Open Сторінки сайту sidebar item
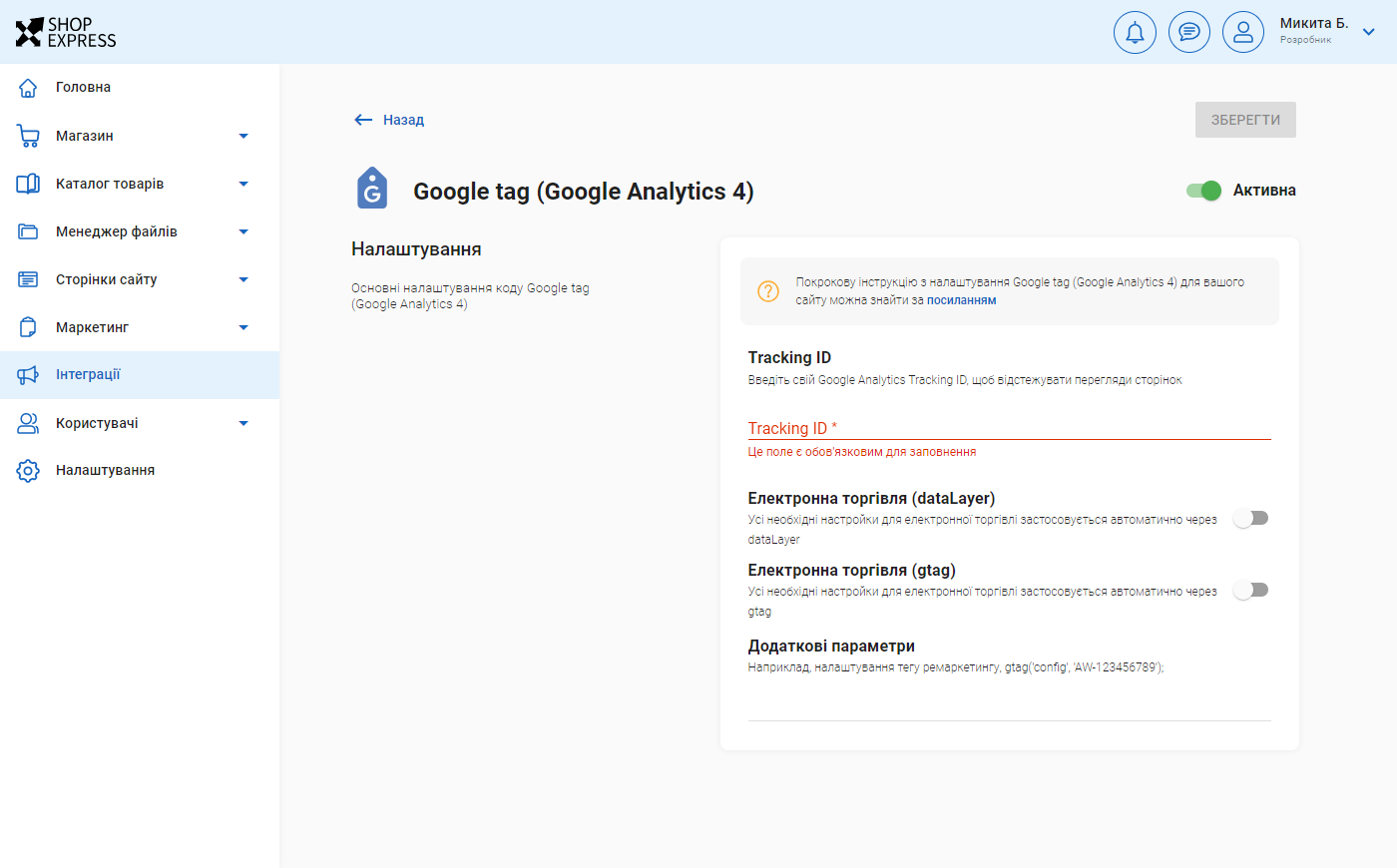The width and height of the screenshot is (1397, 868). coord(140,279)
